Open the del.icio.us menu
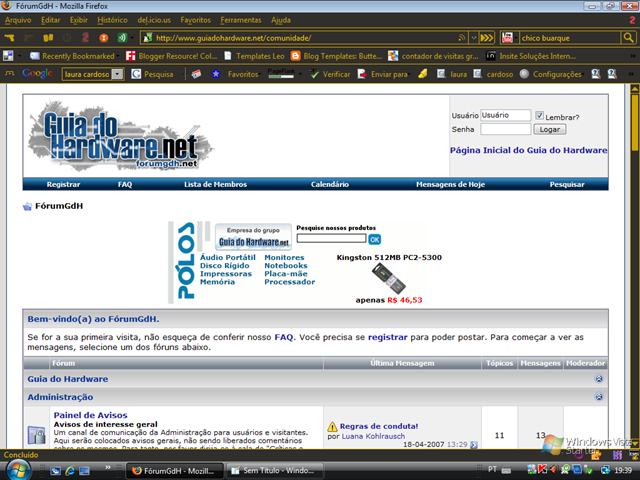 click(154, 20)
